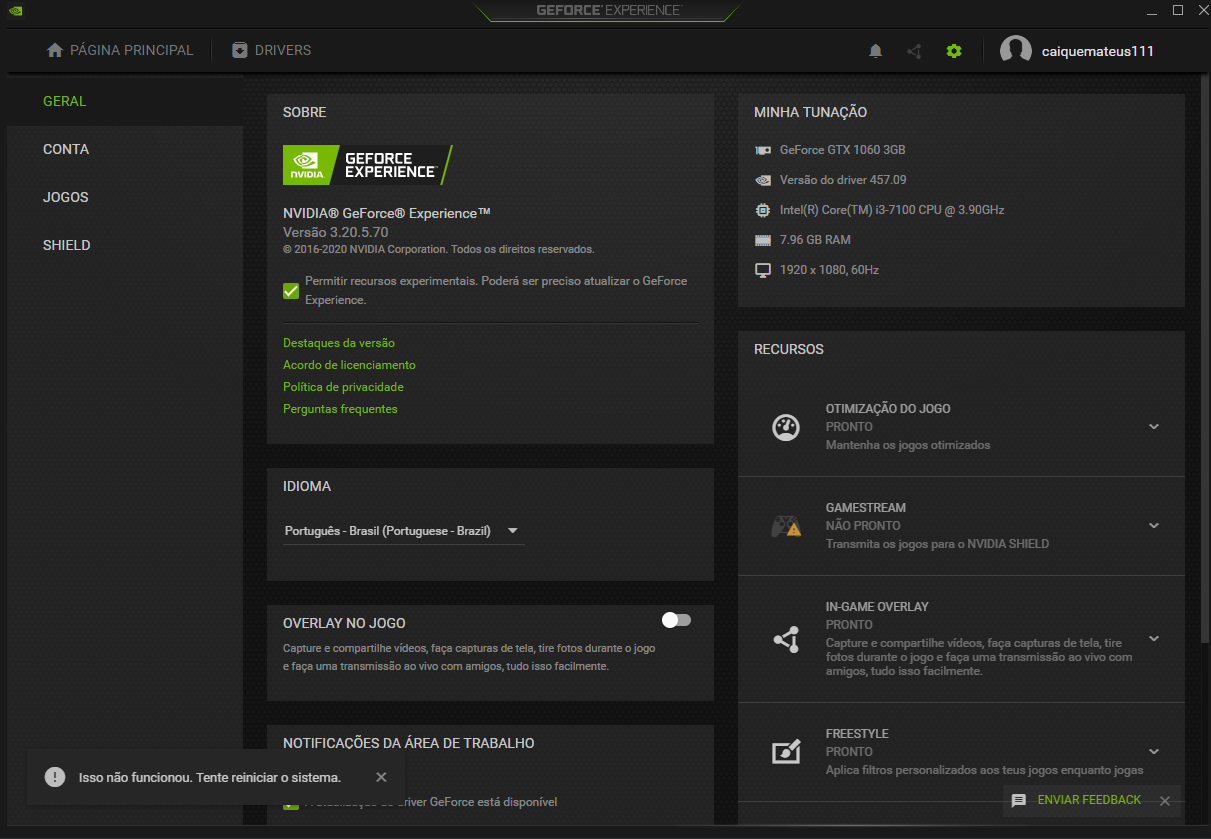
Task: Click the In-Game Overlay share icon
Action: point(786,639)
